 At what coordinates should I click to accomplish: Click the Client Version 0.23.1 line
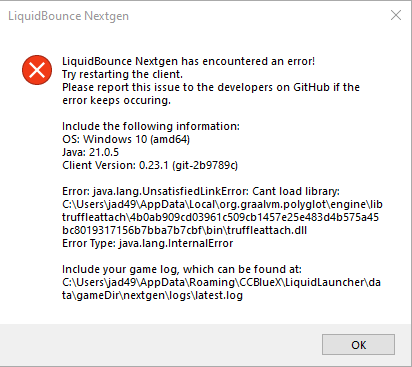(x=150, y=165)
